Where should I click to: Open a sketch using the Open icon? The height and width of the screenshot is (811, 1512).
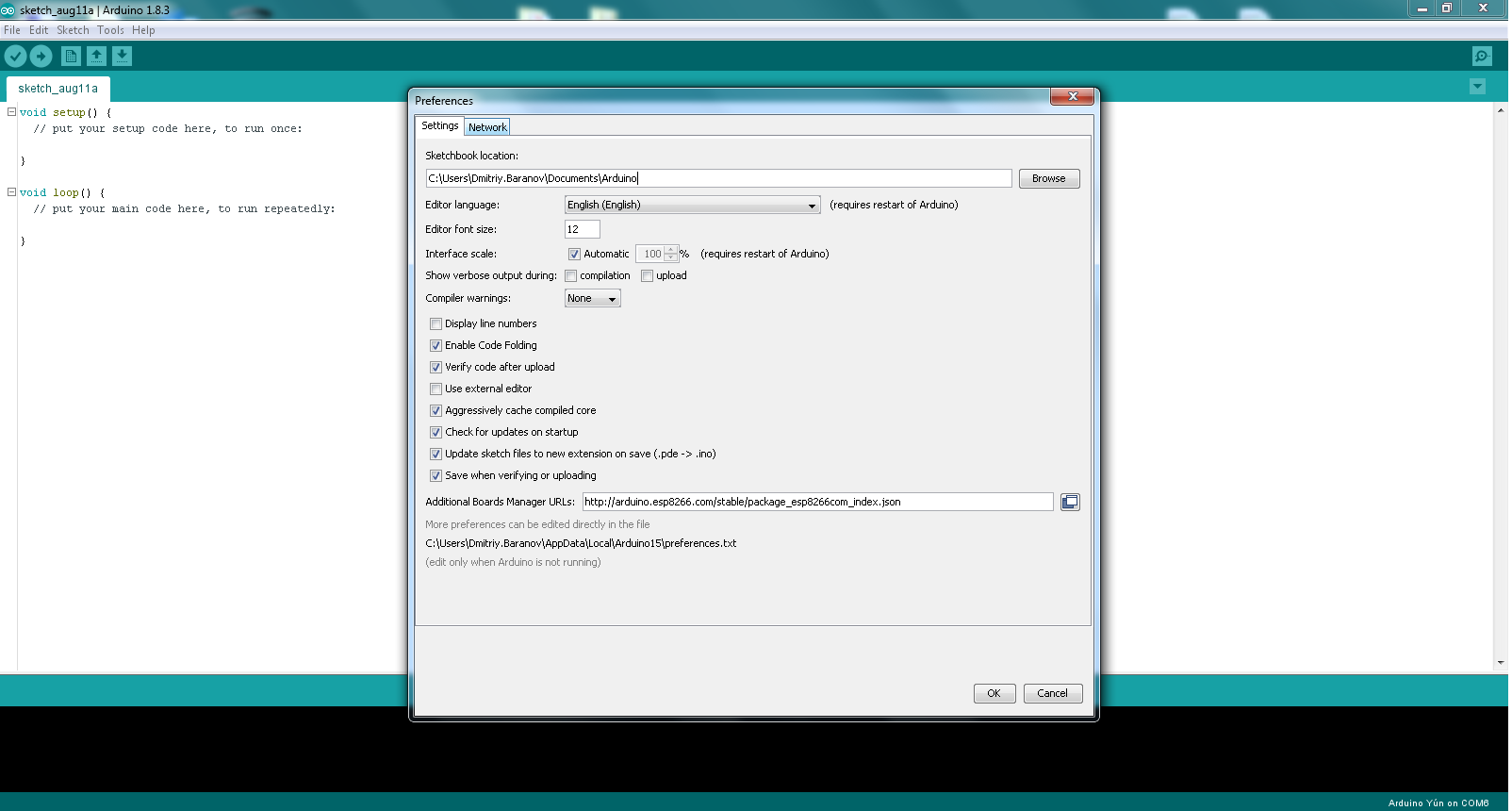coord(96,57)
